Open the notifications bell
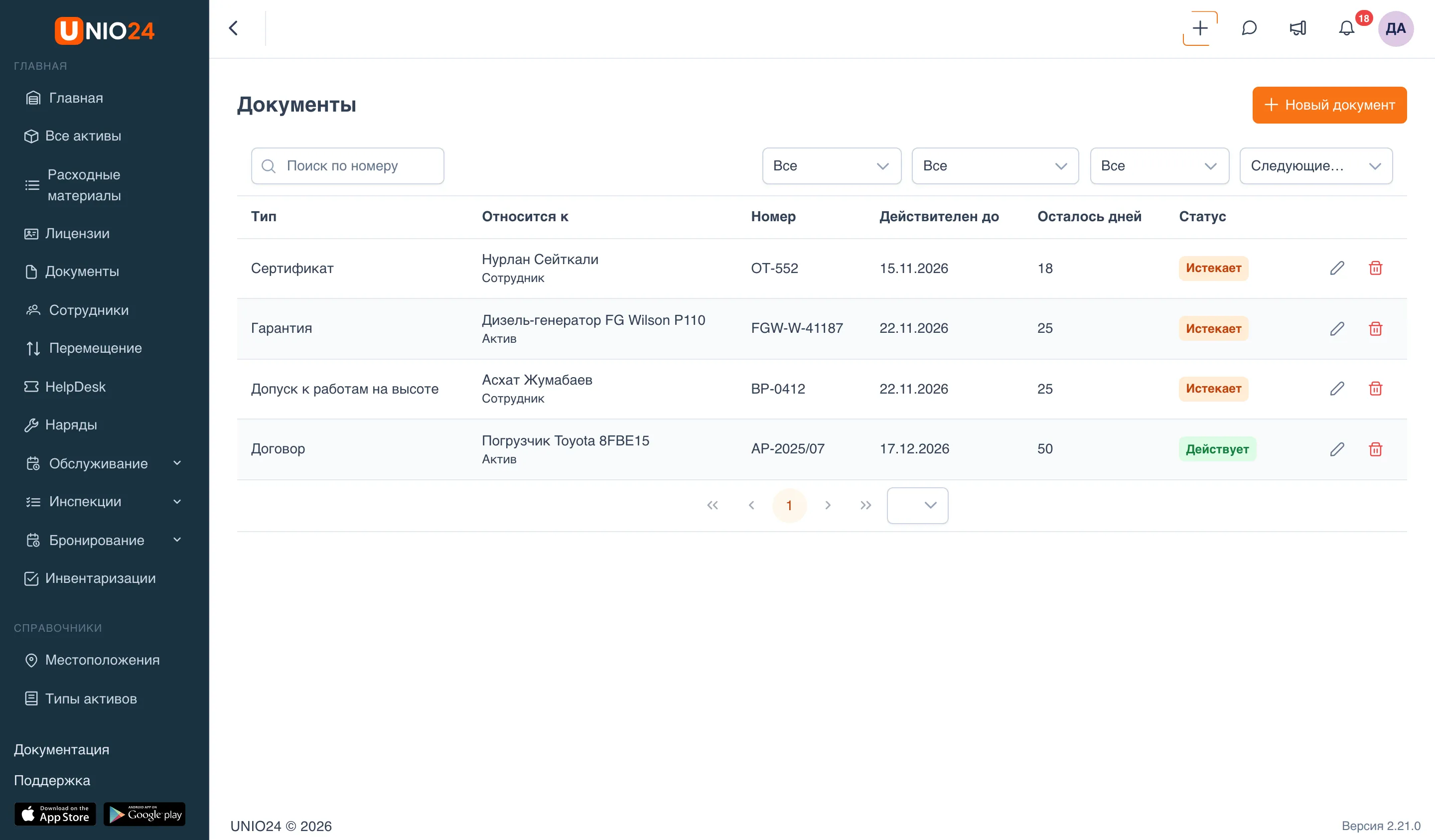The image size is (1435, 840). (x=1346, y=28)
